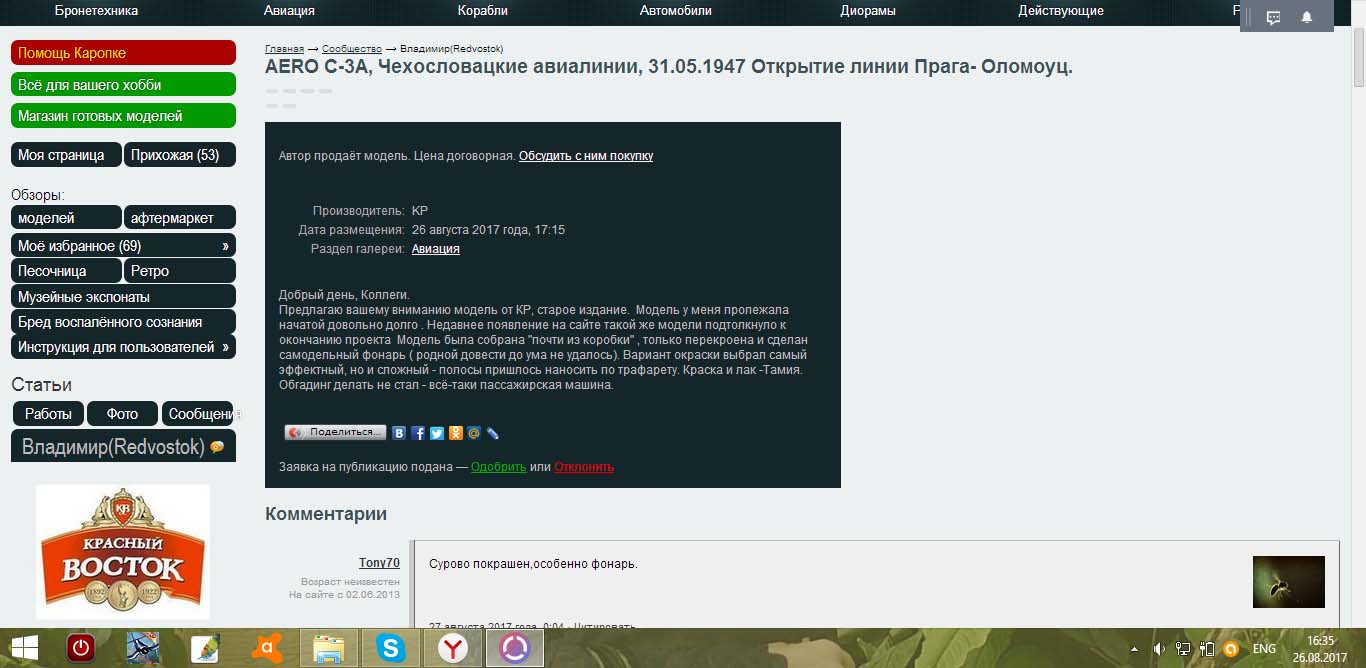Click the LiveJournal pencil share icon
1366x668 pixels.
(x=492, y=433)
